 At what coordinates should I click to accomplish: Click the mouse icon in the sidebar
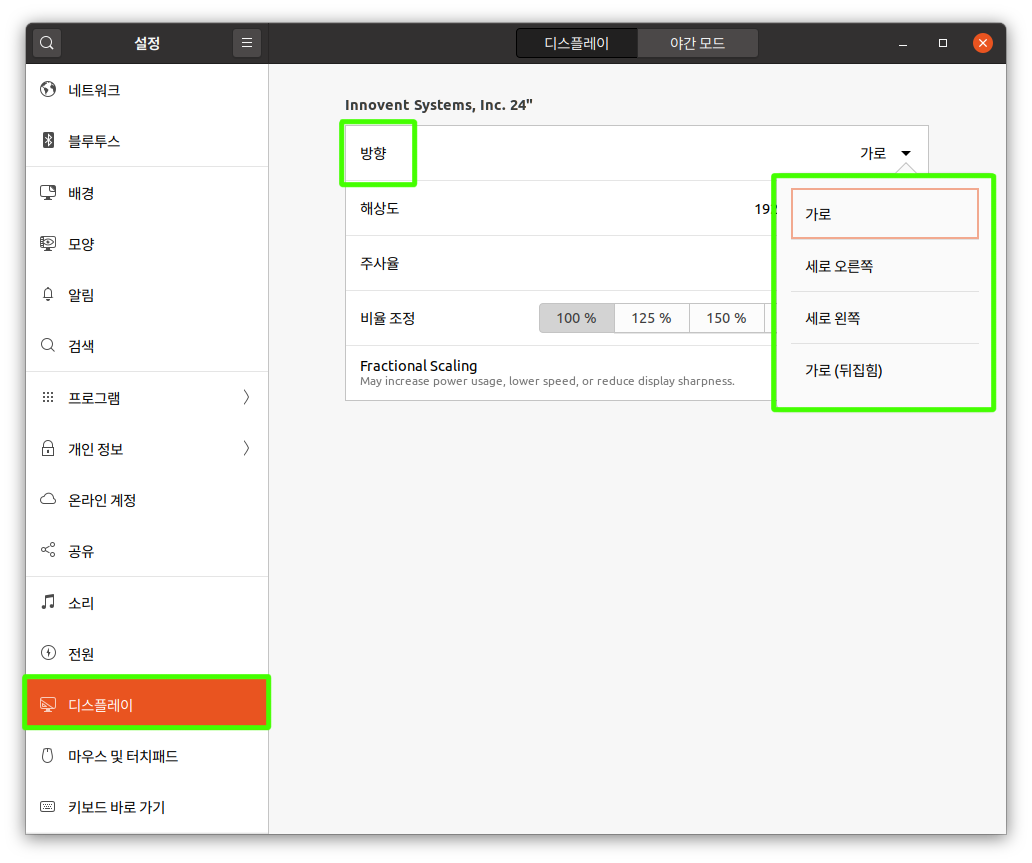pos(47,755)
